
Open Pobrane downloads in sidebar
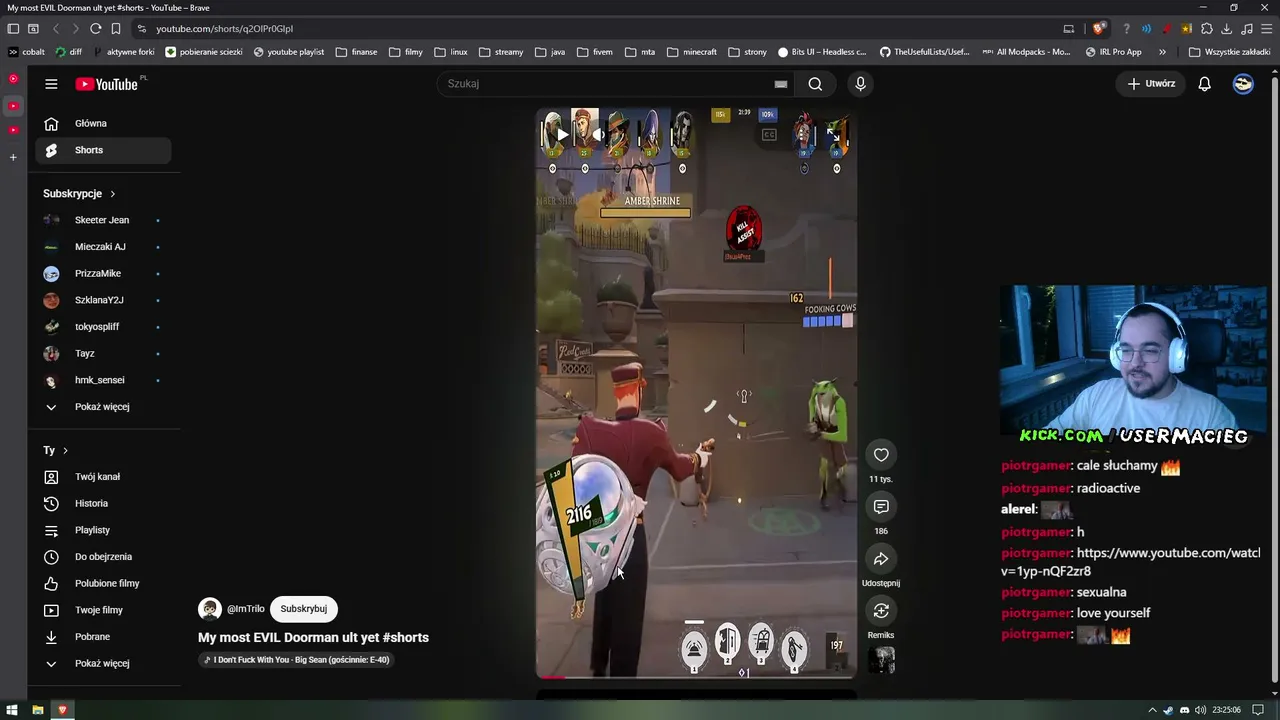103,637
